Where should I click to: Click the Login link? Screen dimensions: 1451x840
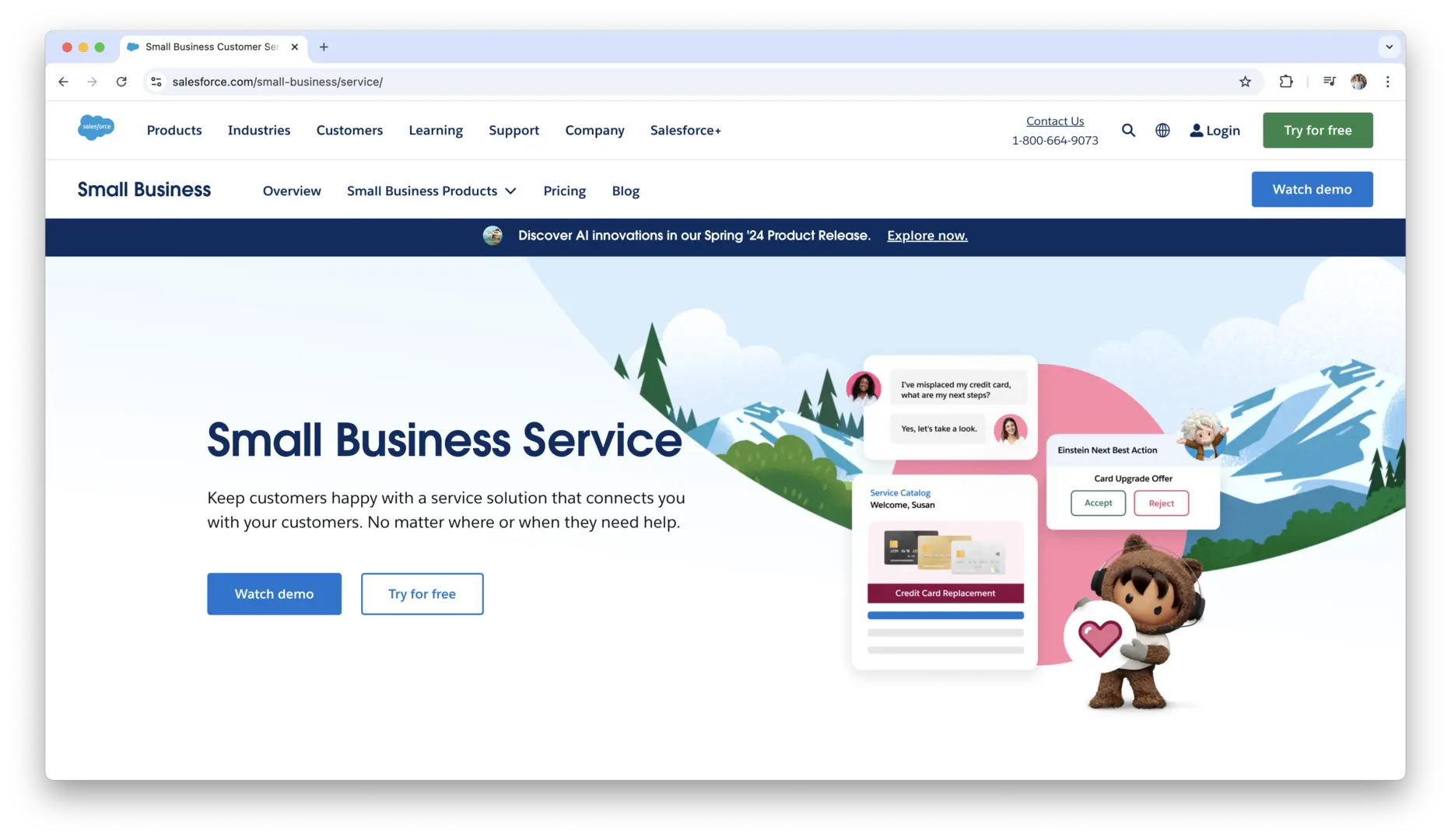[x=1214, y=131]
